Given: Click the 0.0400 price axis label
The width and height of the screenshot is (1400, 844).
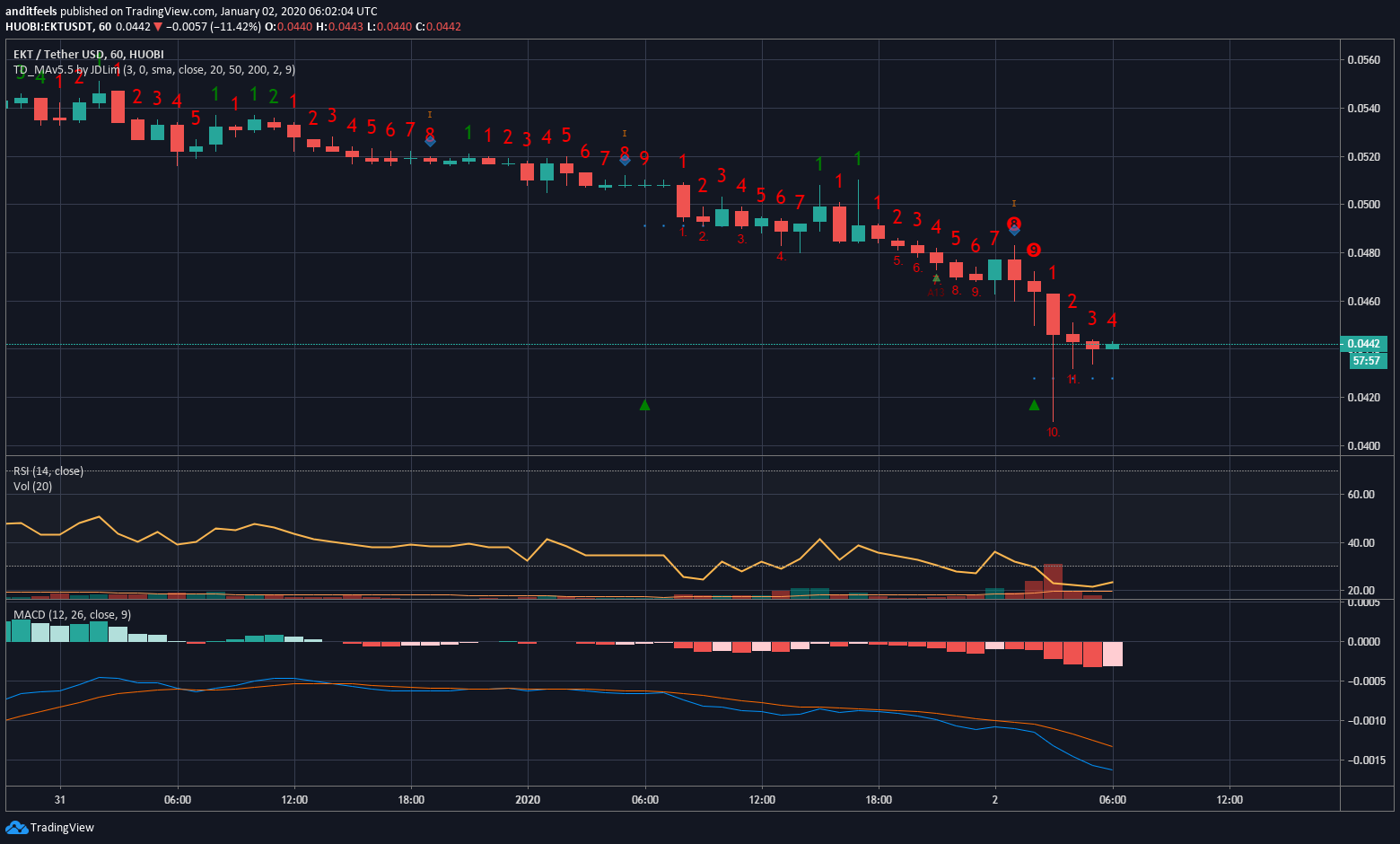Looking at the screenshot, I should tap(1363, 446).
